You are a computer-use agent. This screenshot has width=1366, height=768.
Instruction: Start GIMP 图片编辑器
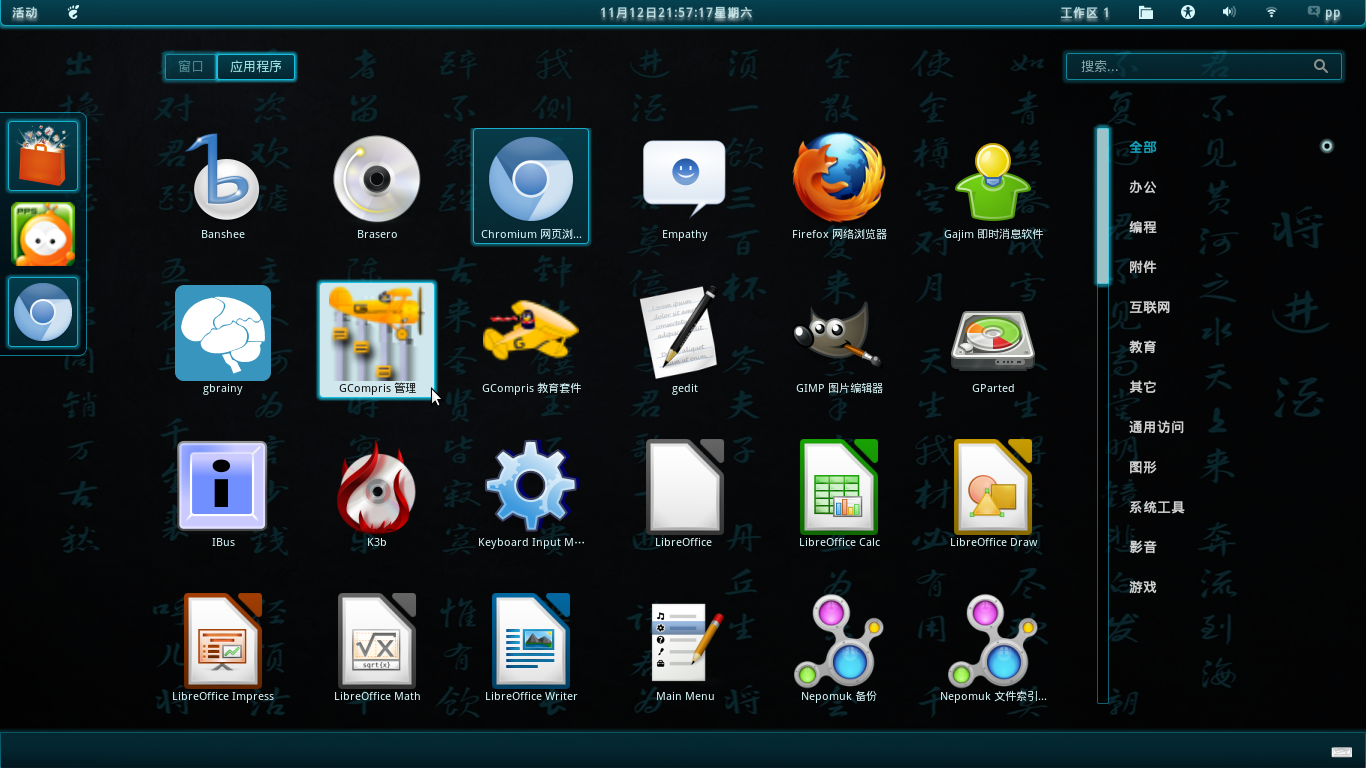(839, 340)
